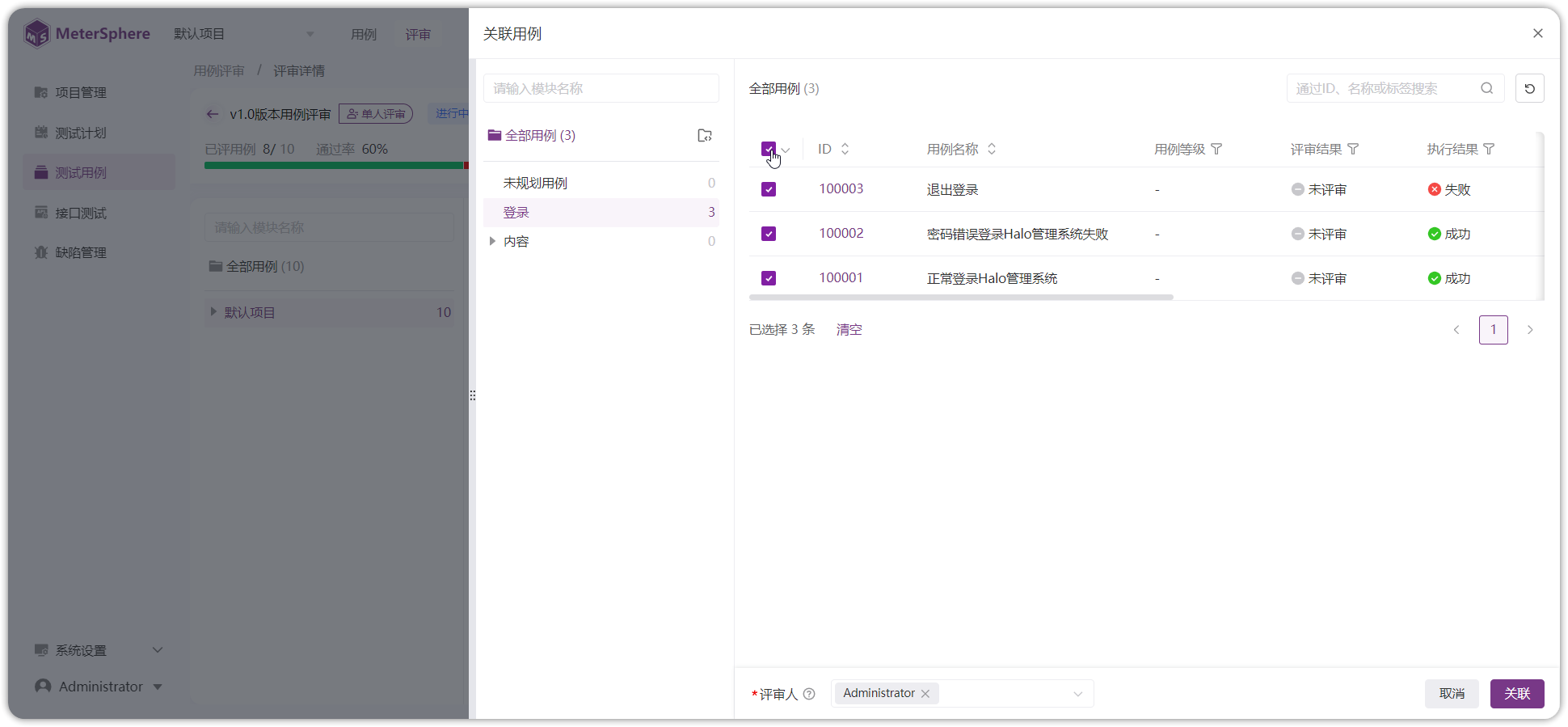1568x727 pixels.
Task: Close the 关联用例 drawer
Action: coord(1537,33)
